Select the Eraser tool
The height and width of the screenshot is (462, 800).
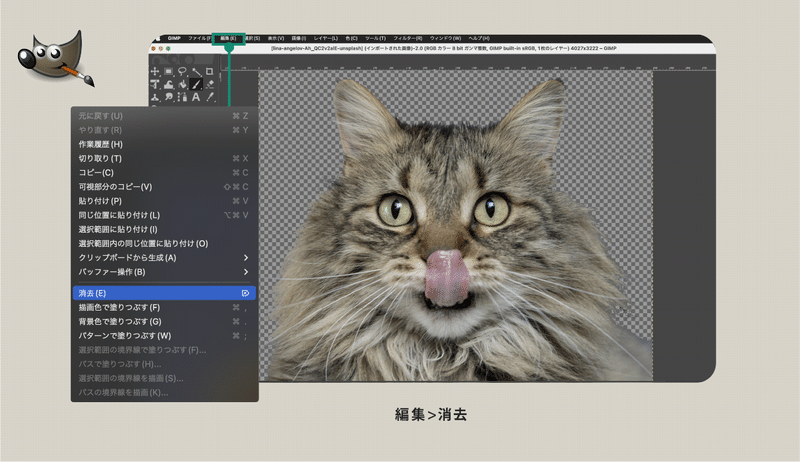coord(209,84)
